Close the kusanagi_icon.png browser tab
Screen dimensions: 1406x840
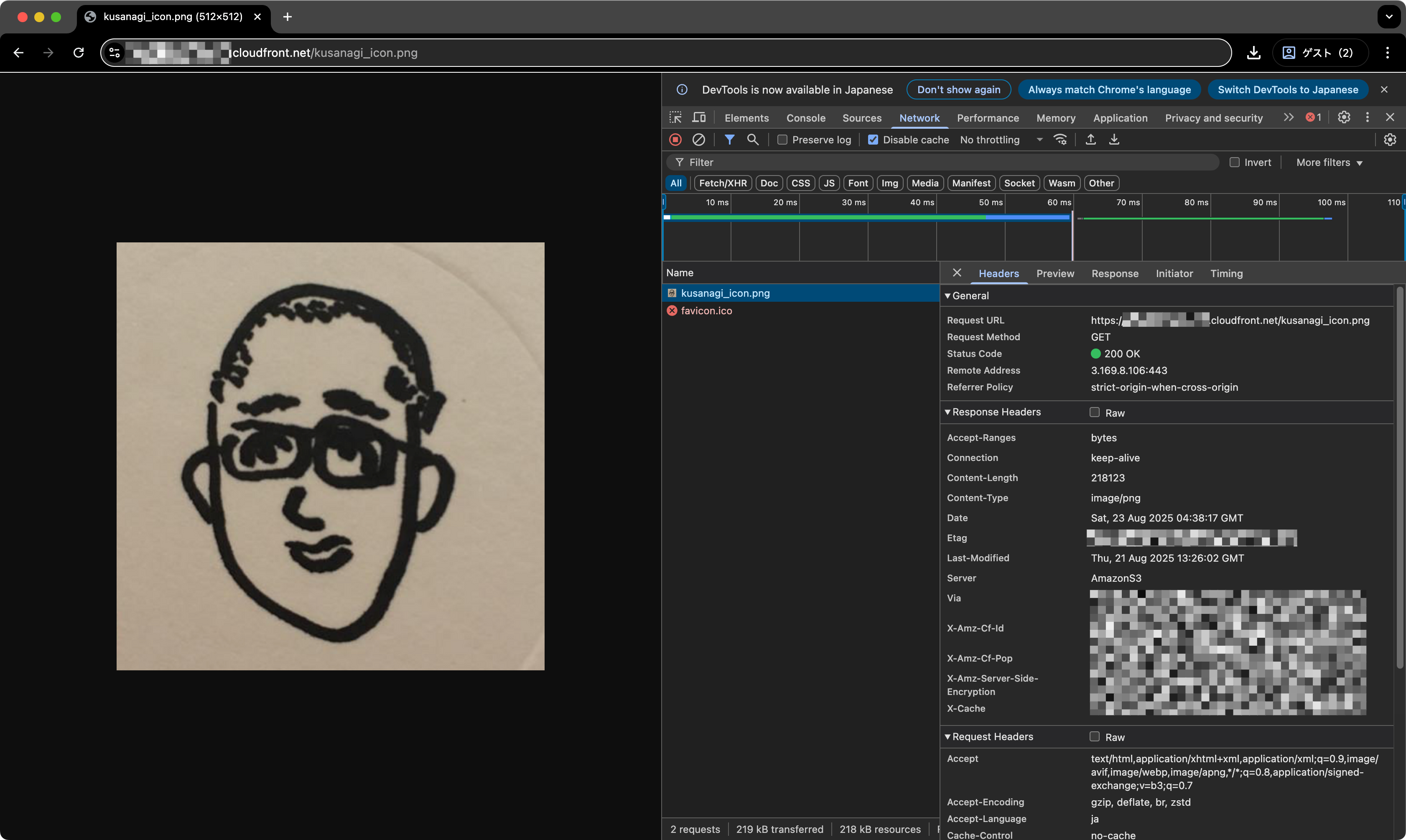point(257,16)
